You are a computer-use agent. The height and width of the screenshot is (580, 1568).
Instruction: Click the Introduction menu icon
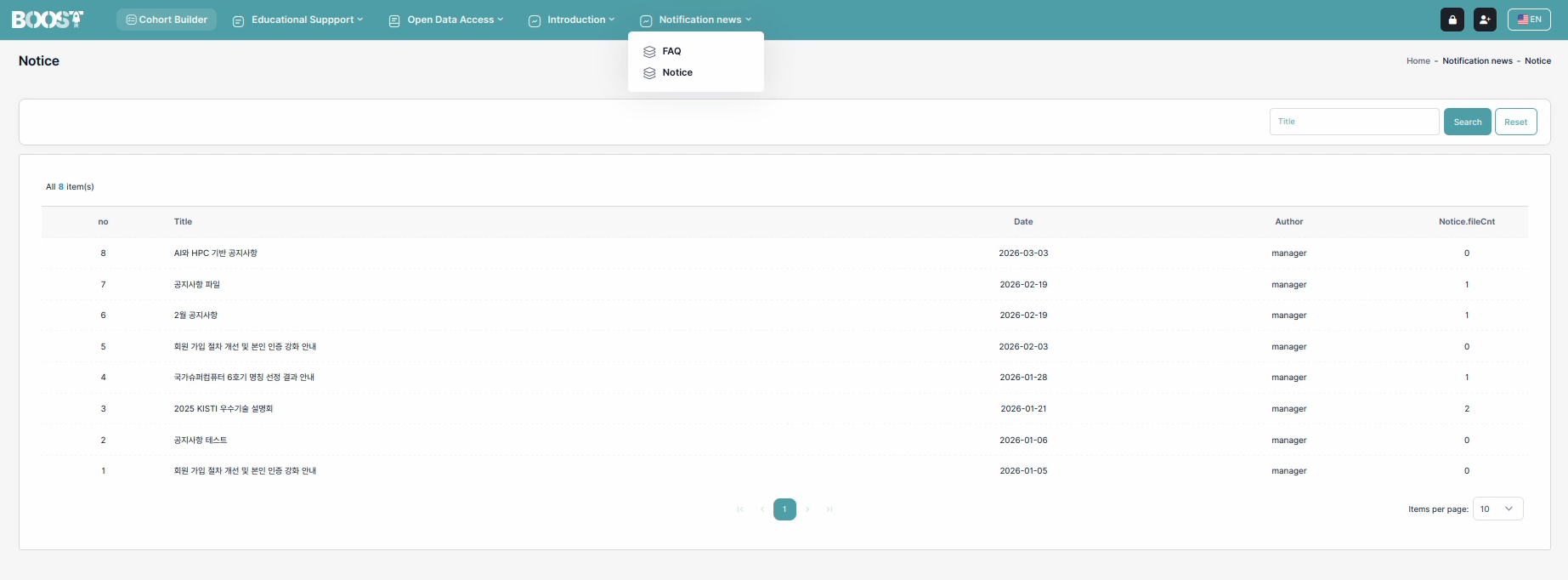point(535,20)
